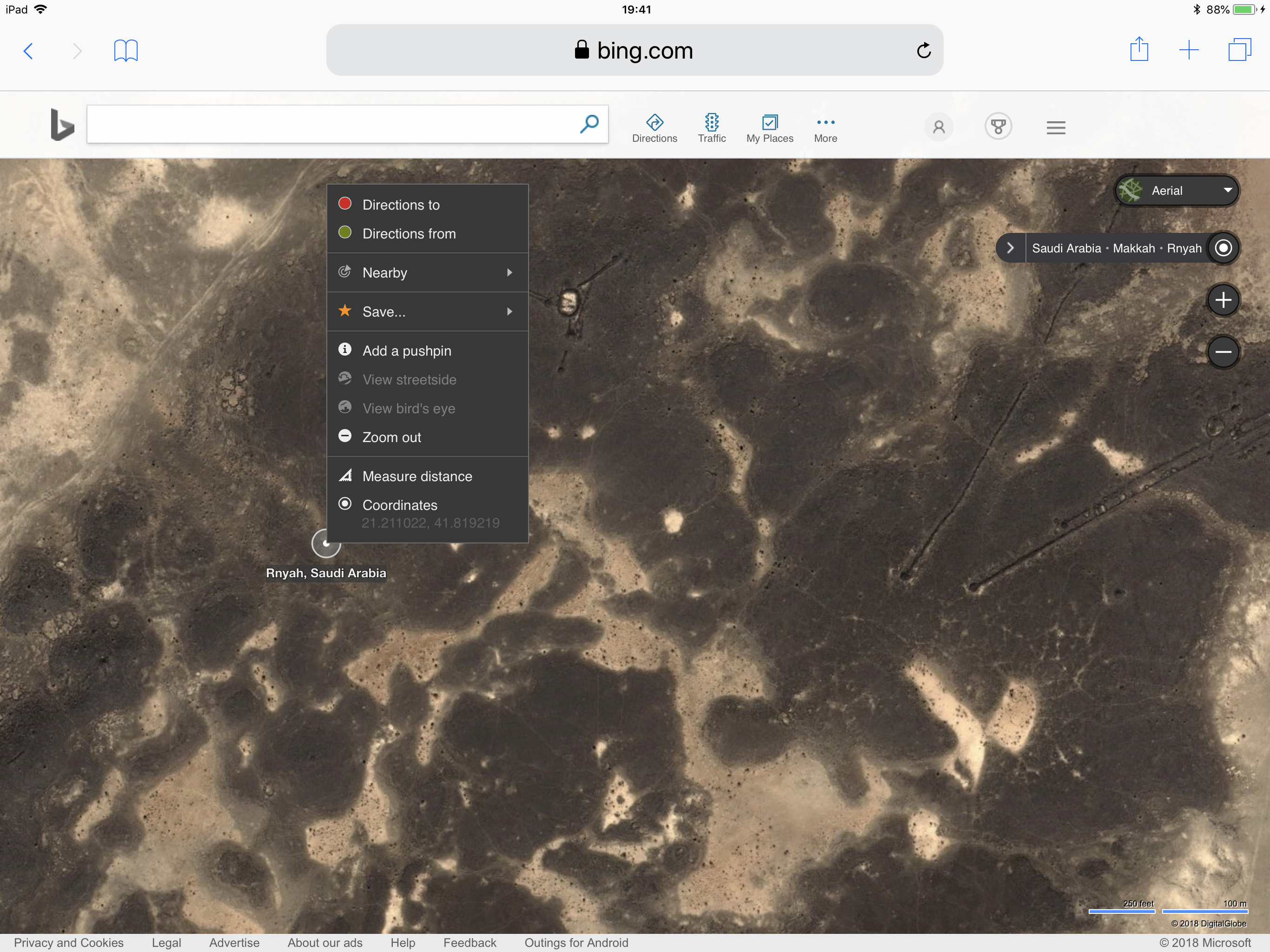Open the Bing rewards trophy icon
The height and width of the screenshot is (952, 1270).
(x=998, y=127)
